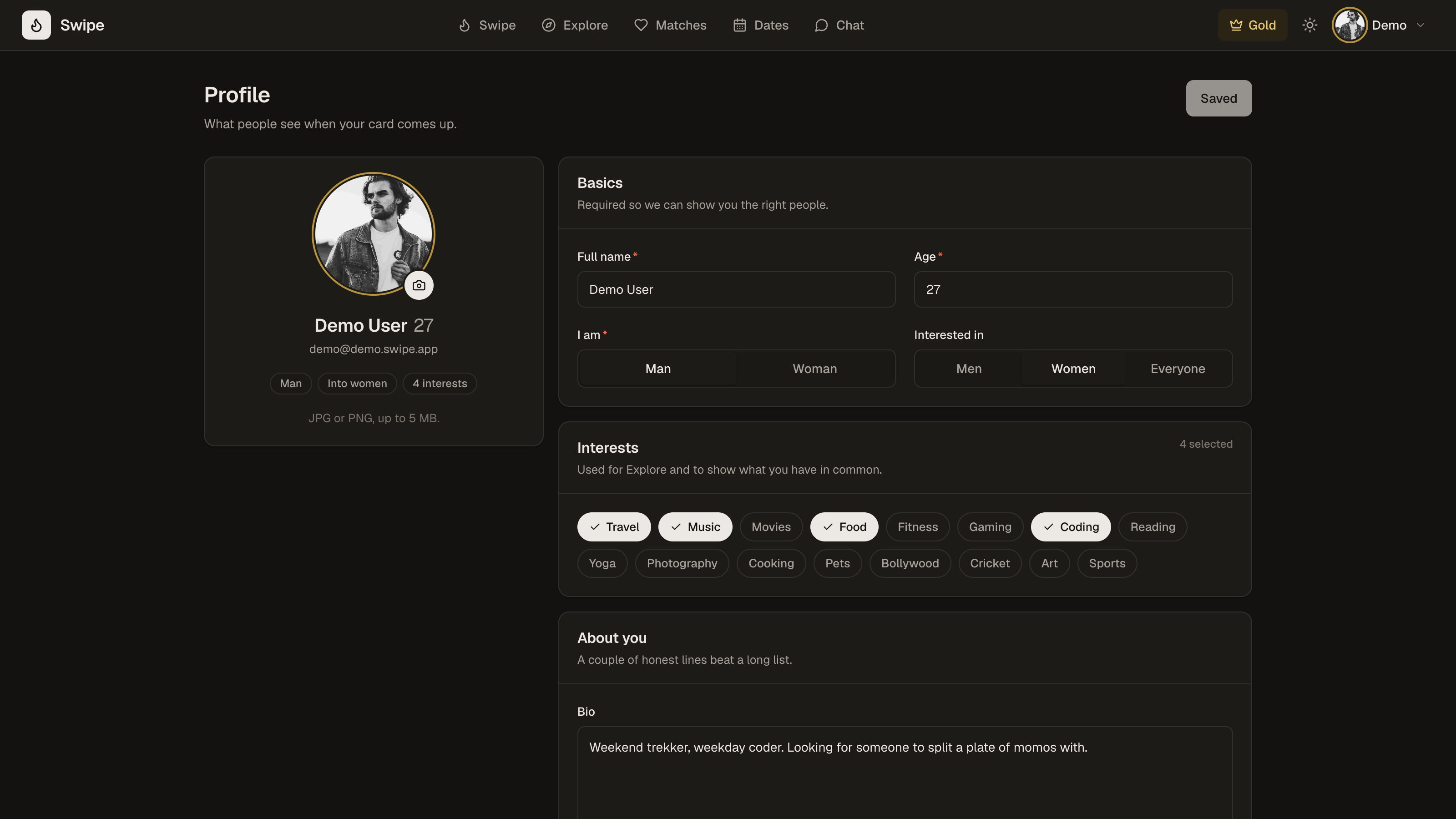Click the '4 interests' badge on profile card

tap(440, 384)
